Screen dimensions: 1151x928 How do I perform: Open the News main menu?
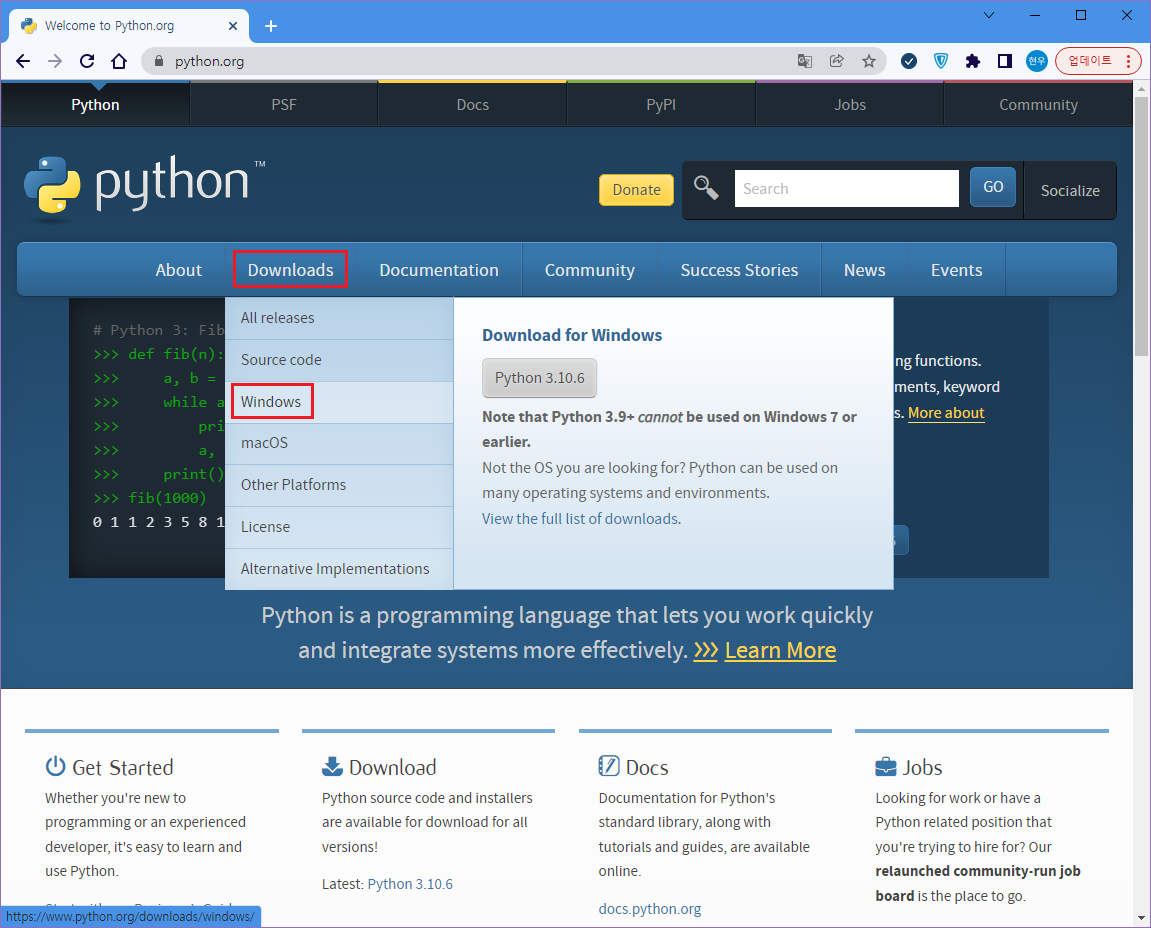coord(865,269)
